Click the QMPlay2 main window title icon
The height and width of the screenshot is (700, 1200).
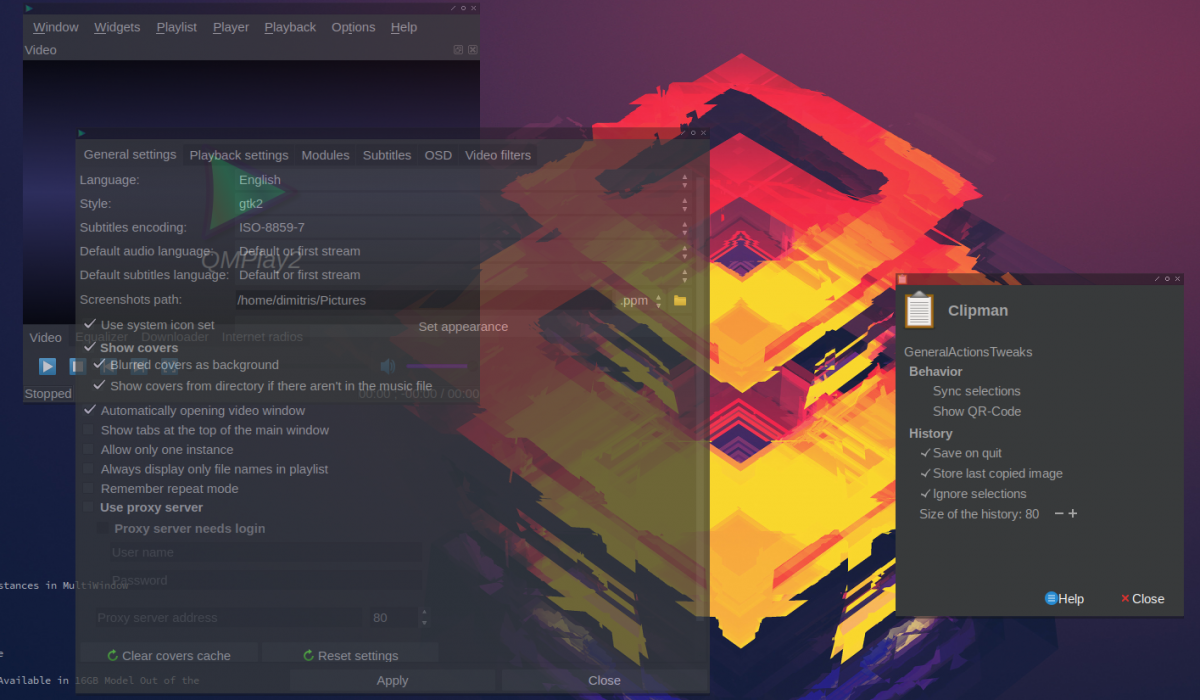click(29, 8)
